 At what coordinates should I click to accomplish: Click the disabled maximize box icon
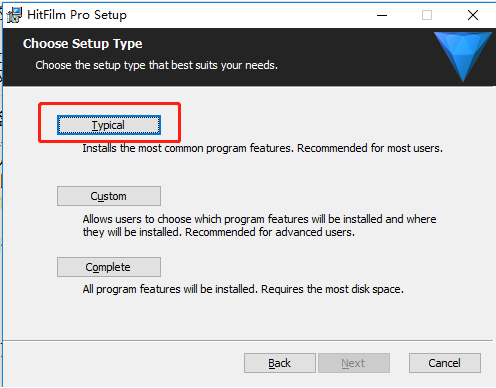pyautogui.click(x=427, y=15)
